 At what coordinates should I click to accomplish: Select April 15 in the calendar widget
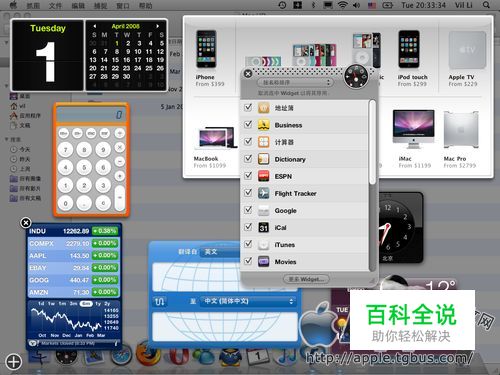coord(115,60)
